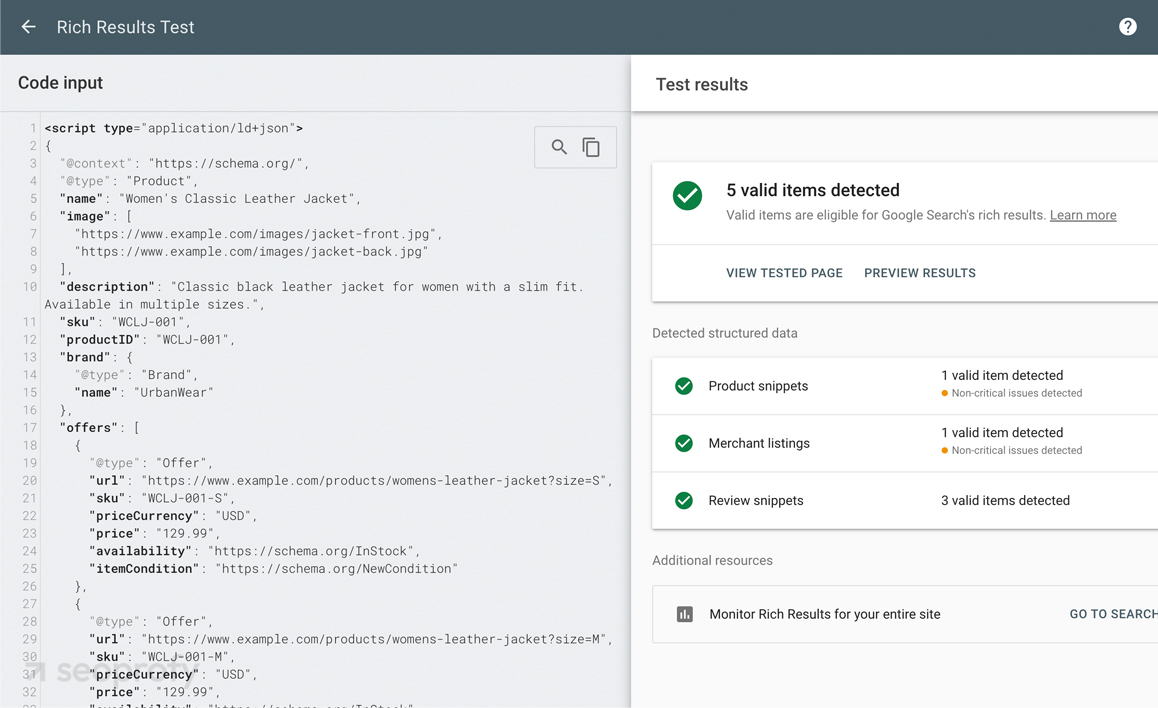Click the jacket-front.jpg image URL line

(258, 234)
